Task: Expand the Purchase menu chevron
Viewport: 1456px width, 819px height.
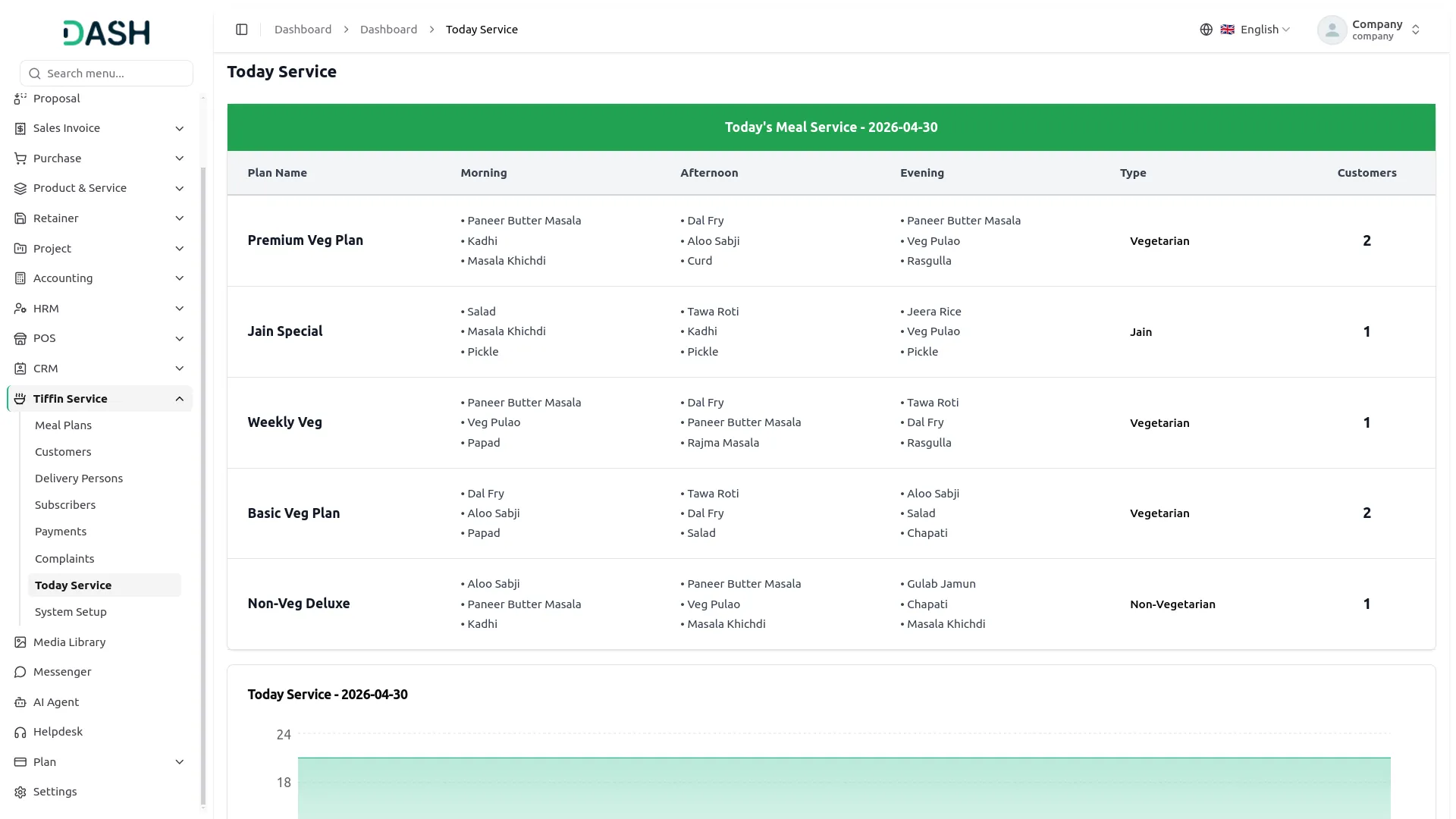Action: point(180,158)
